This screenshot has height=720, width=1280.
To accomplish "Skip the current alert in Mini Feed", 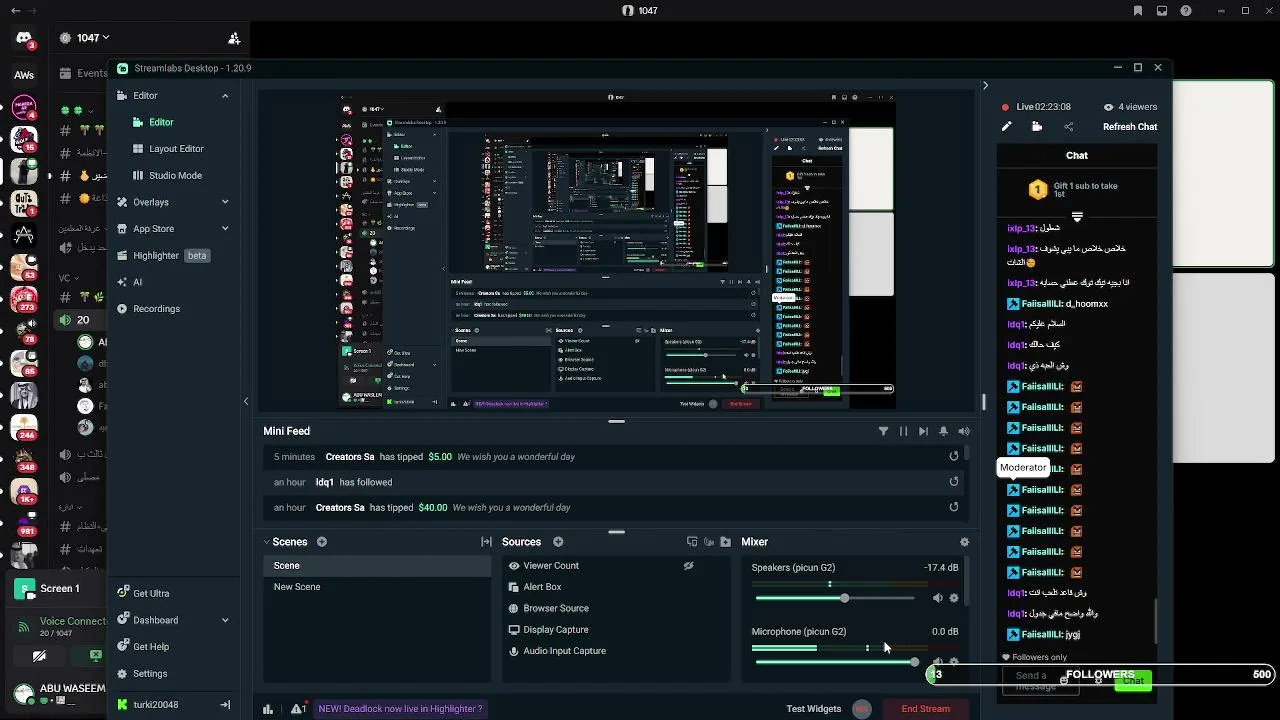I will click(923, 431).
